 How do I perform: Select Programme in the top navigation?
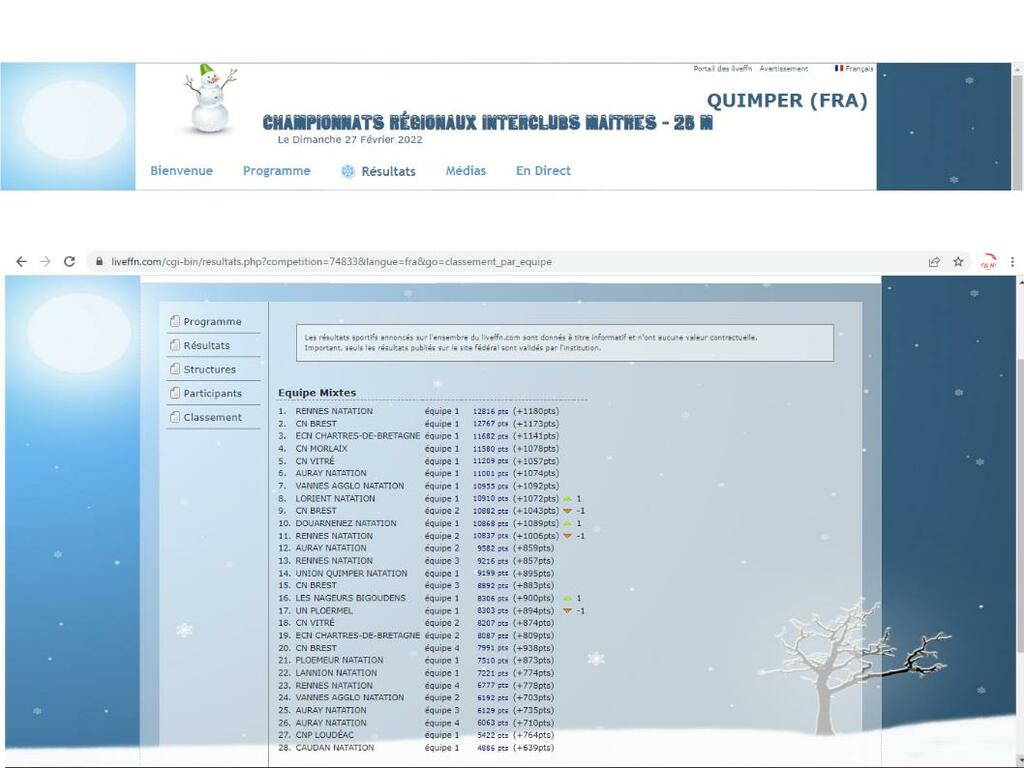click(x=276, y=171)
